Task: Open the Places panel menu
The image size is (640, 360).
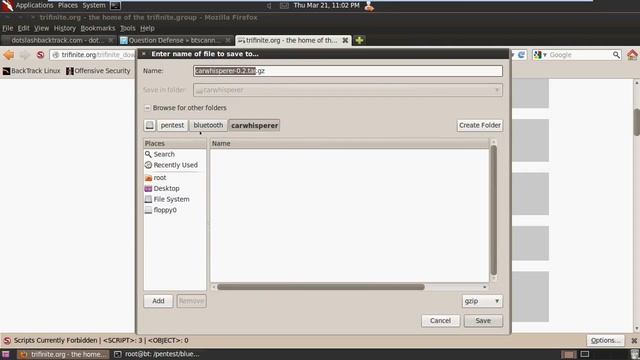Action: [67, 5]
